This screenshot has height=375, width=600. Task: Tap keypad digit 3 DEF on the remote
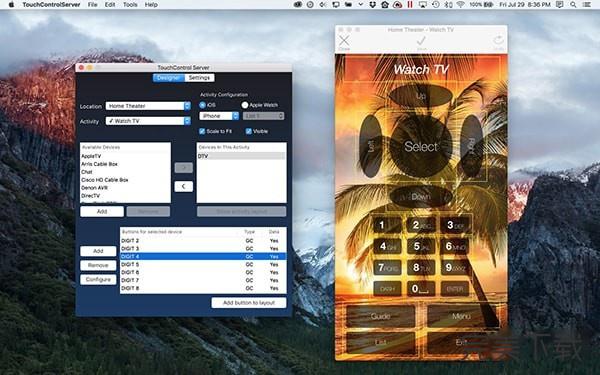(455, 225)
